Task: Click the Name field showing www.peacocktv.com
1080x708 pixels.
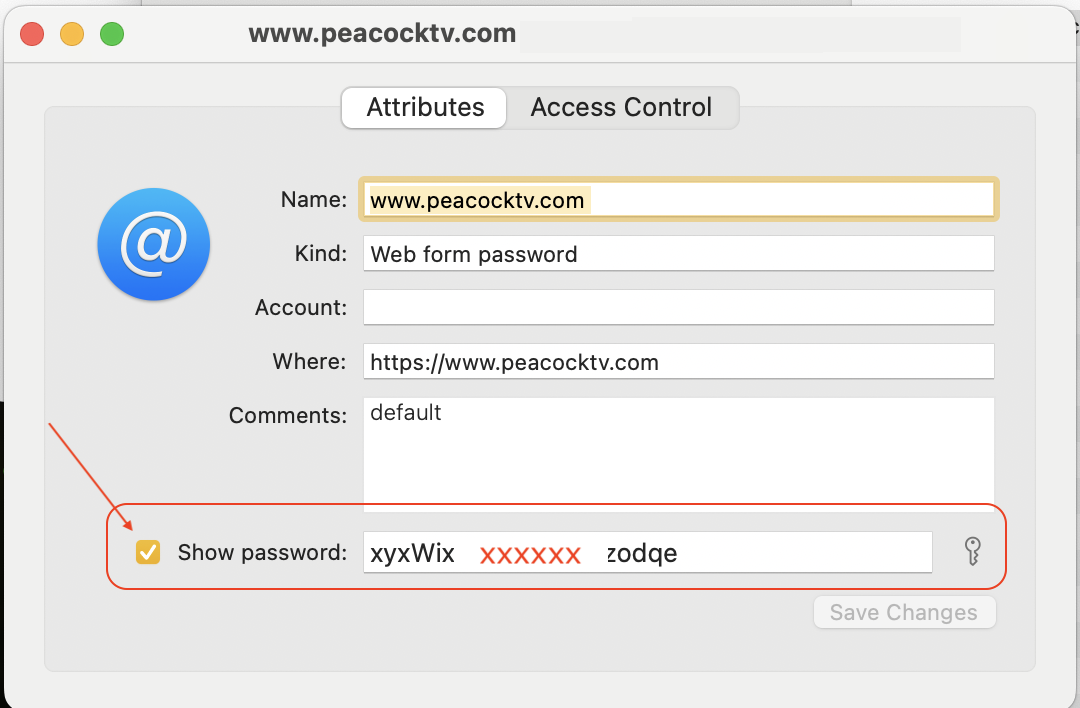Action: (x=678, y=199)
